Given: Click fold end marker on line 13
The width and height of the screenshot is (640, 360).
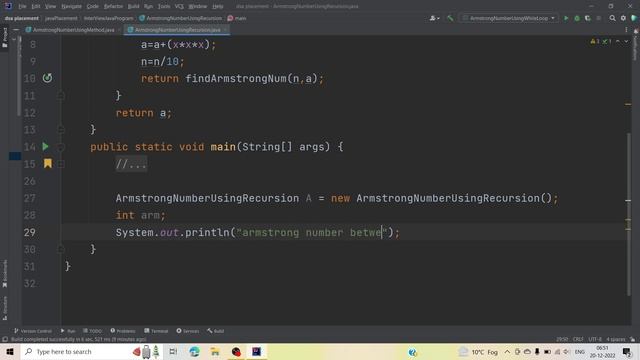Looking at the screenshot, I should coord(61,130).
